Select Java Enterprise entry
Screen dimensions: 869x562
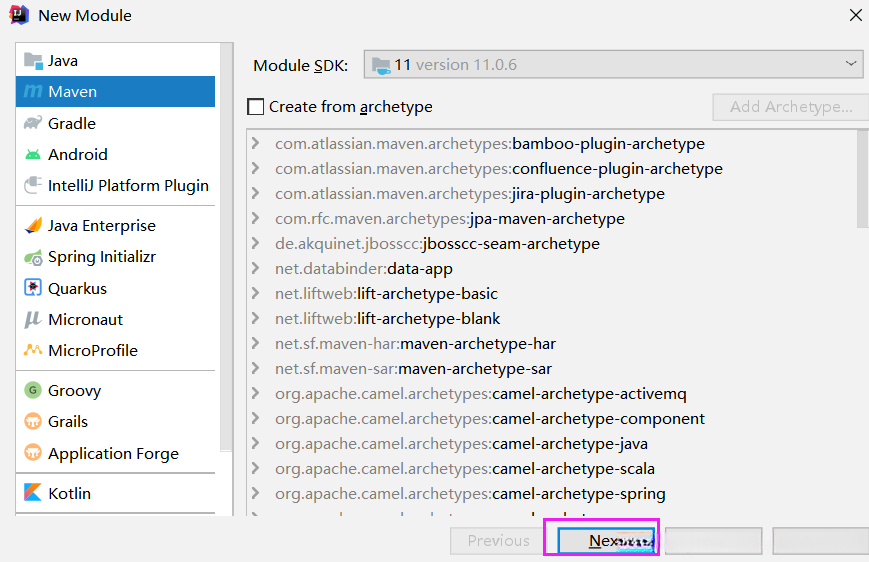point(115,226)
